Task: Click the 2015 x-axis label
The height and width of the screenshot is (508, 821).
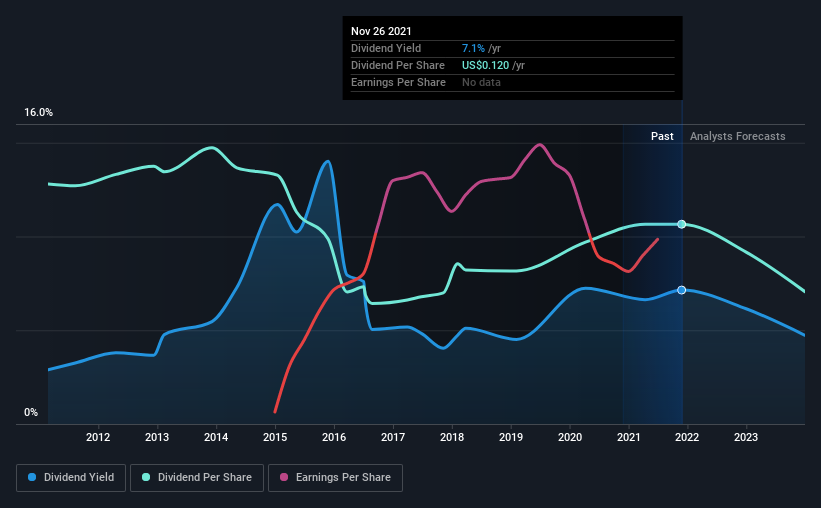Action: pos(275,437)
